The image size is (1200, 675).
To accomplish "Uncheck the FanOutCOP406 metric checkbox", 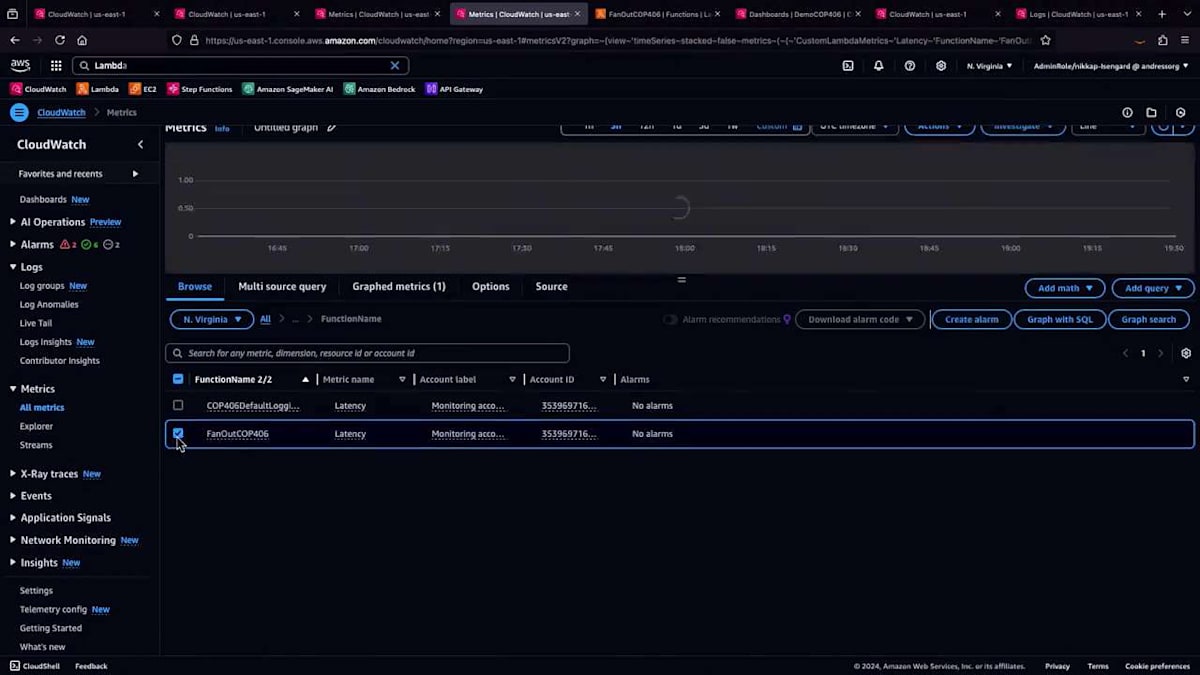I will [178, 433].
